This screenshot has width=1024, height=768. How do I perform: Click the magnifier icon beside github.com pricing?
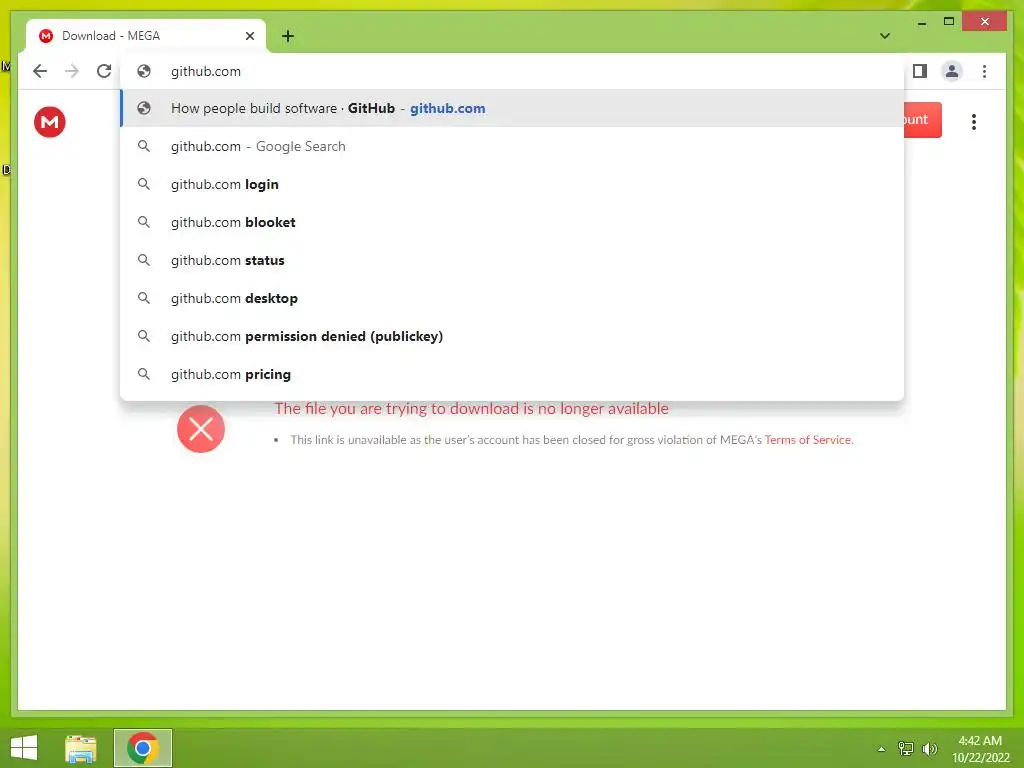click(144, 374)
